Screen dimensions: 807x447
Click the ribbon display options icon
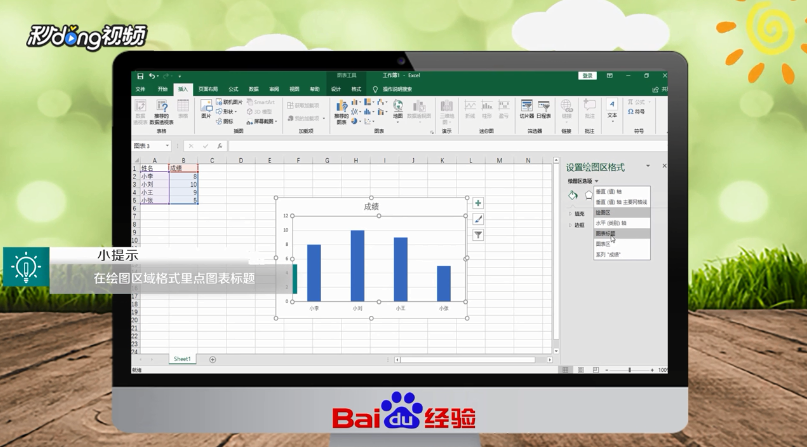(610, 76)
